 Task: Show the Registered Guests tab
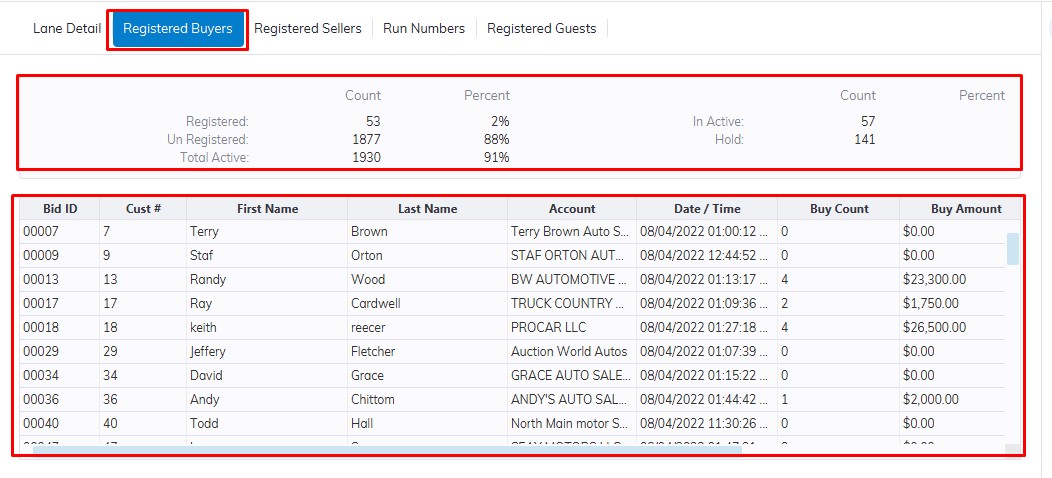click(x=541, y=28)
